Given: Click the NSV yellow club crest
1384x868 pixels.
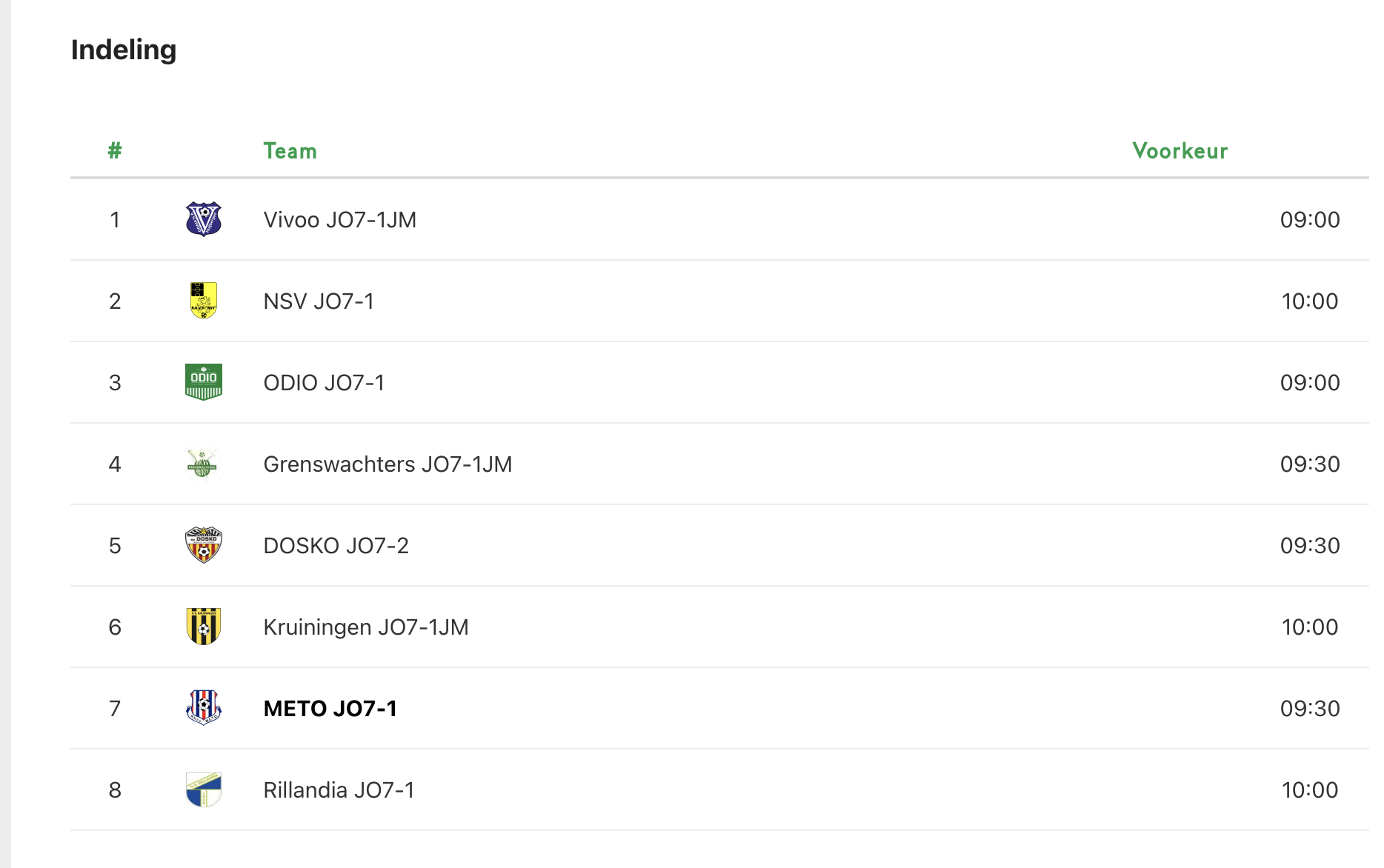Looking at the screenshot, I should pyautogui.click(x=204, y=301).
